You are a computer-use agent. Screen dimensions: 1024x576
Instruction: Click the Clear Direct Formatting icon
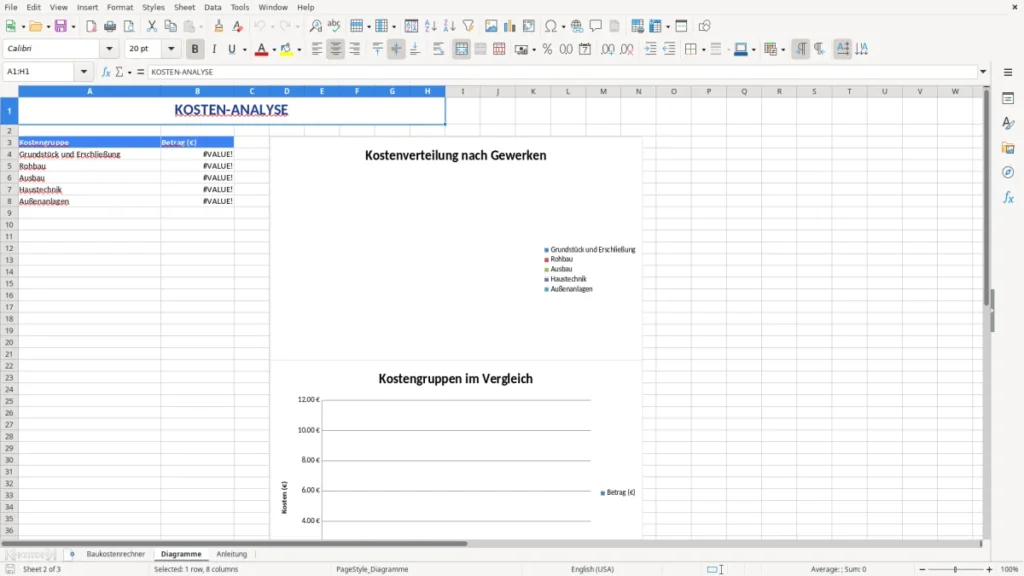237,26
